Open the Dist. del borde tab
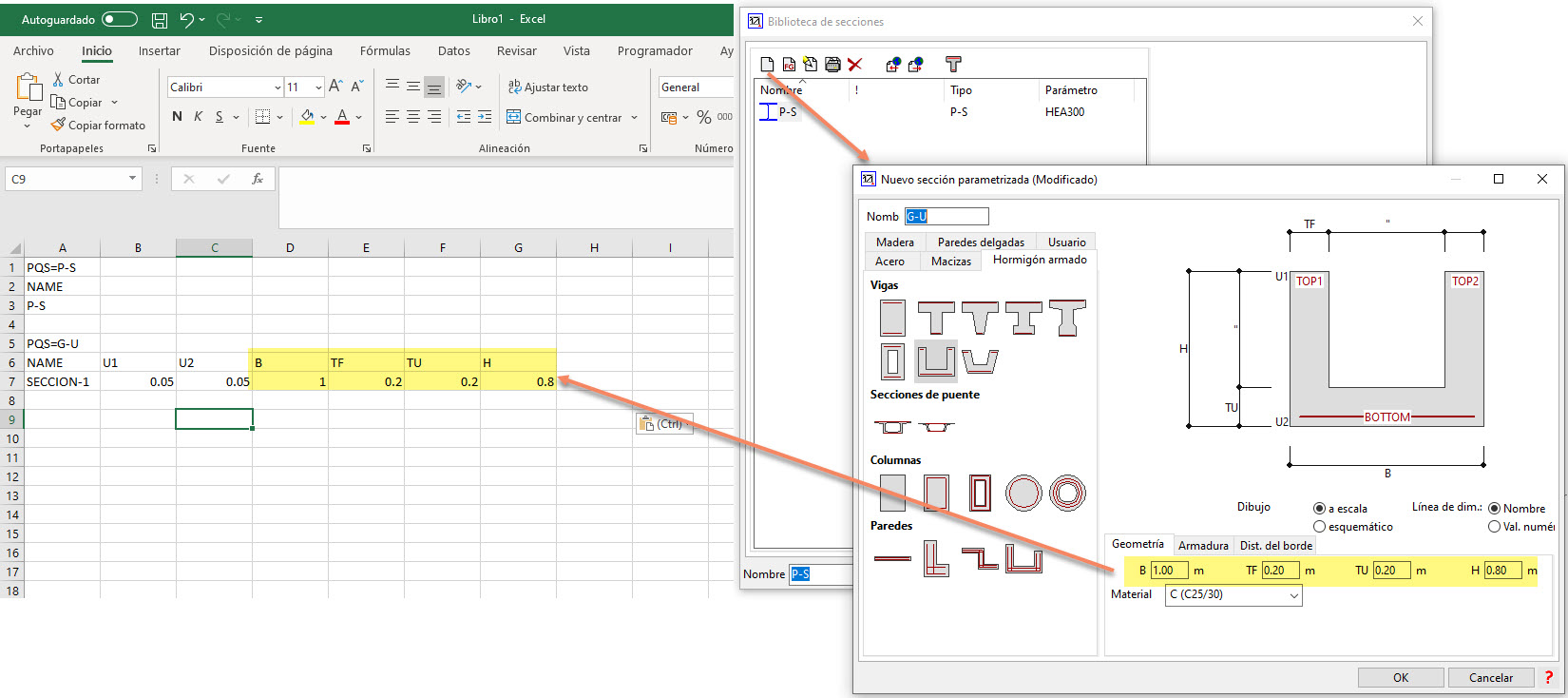The image size is (1568, 698). click(x=1276, y=546)
